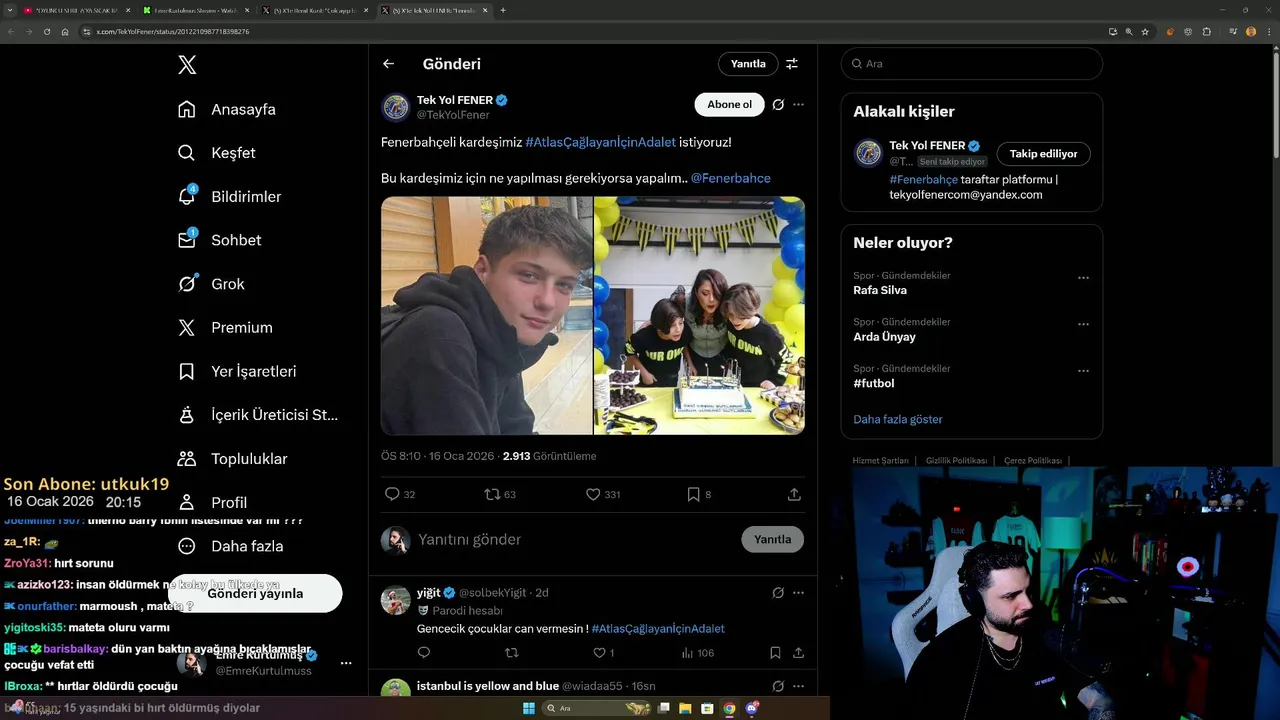1280x720 pixels.
Task: Open more options for Arda Ünyay trend
Action: coord(1083,324)
